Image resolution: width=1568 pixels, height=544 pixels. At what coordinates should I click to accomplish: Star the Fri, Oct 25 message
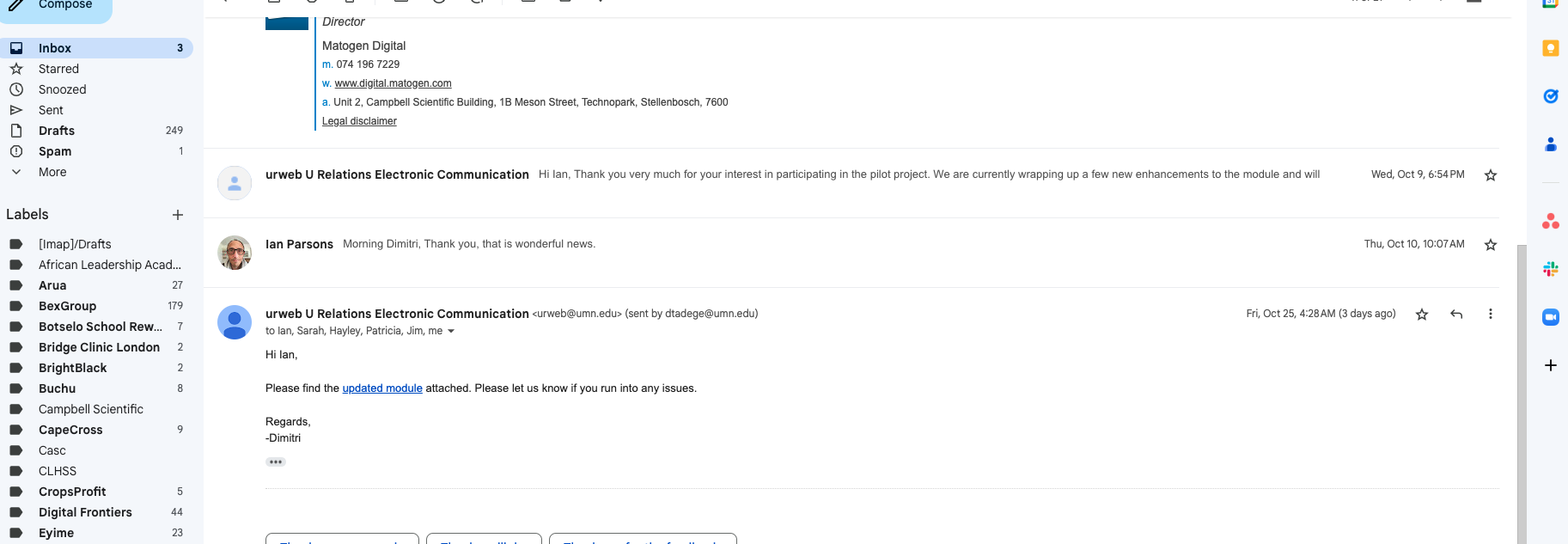1422,315
